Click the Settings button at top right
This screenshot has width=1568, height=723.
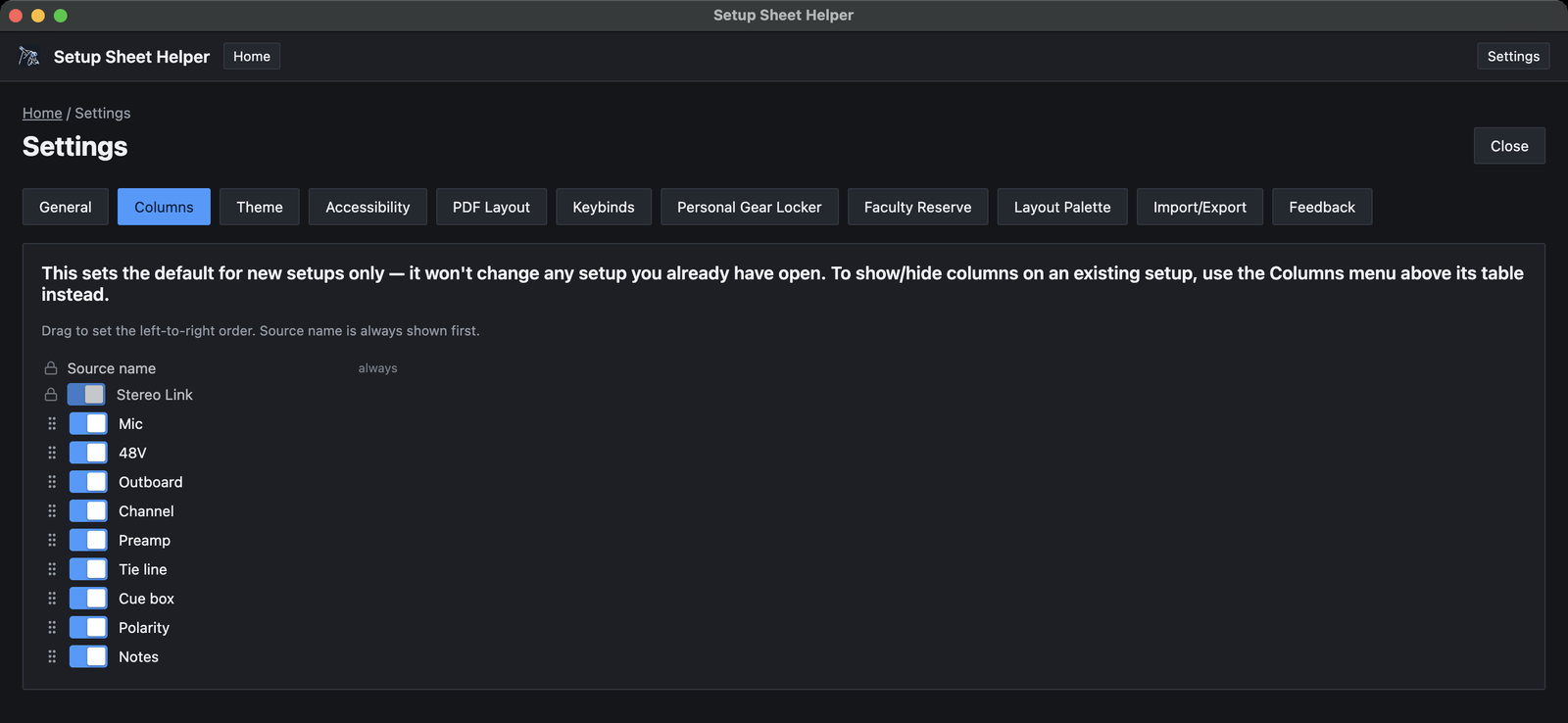1513,56
